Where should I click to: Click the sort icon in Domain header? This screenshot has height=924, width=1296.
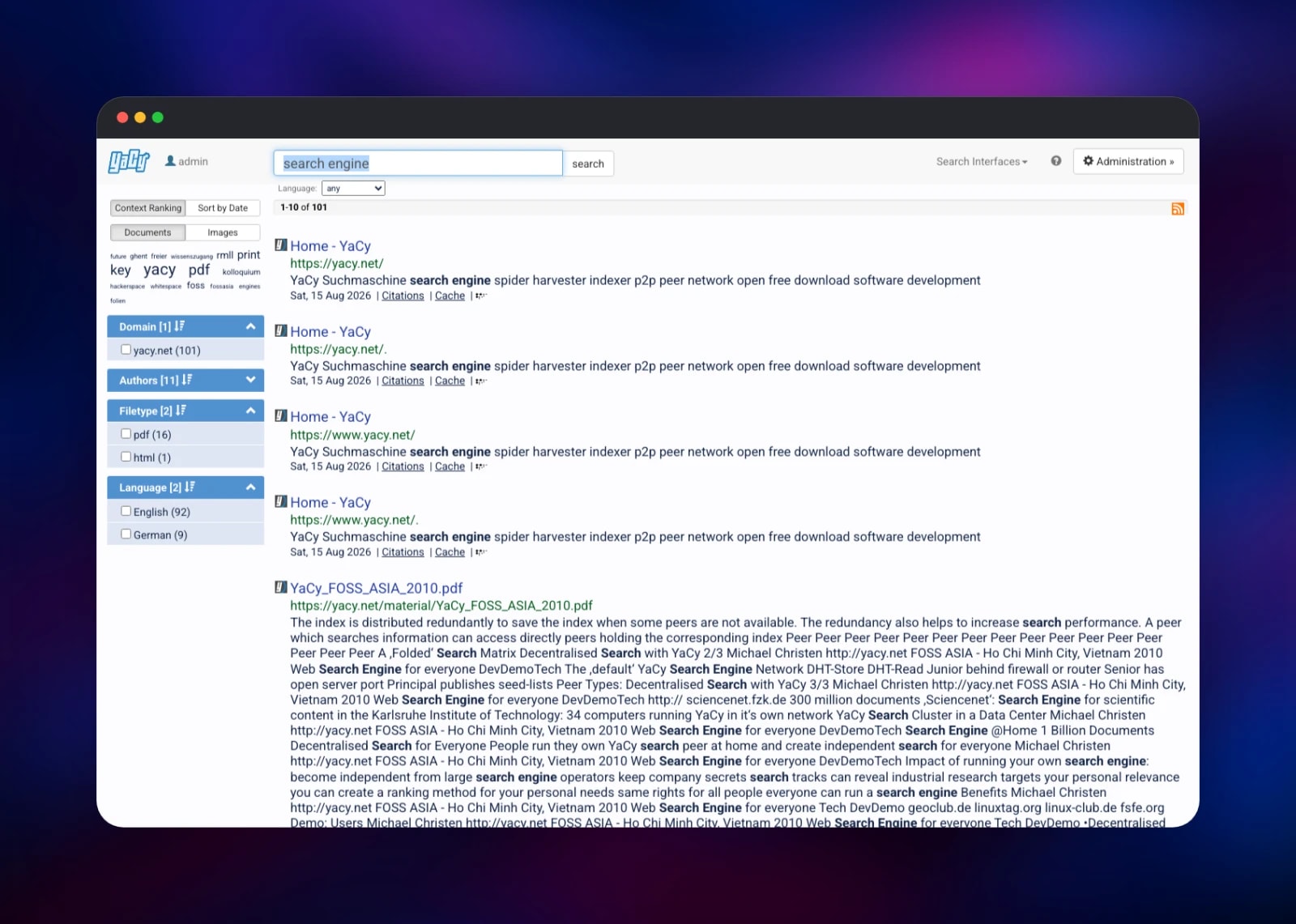(180, 326)
